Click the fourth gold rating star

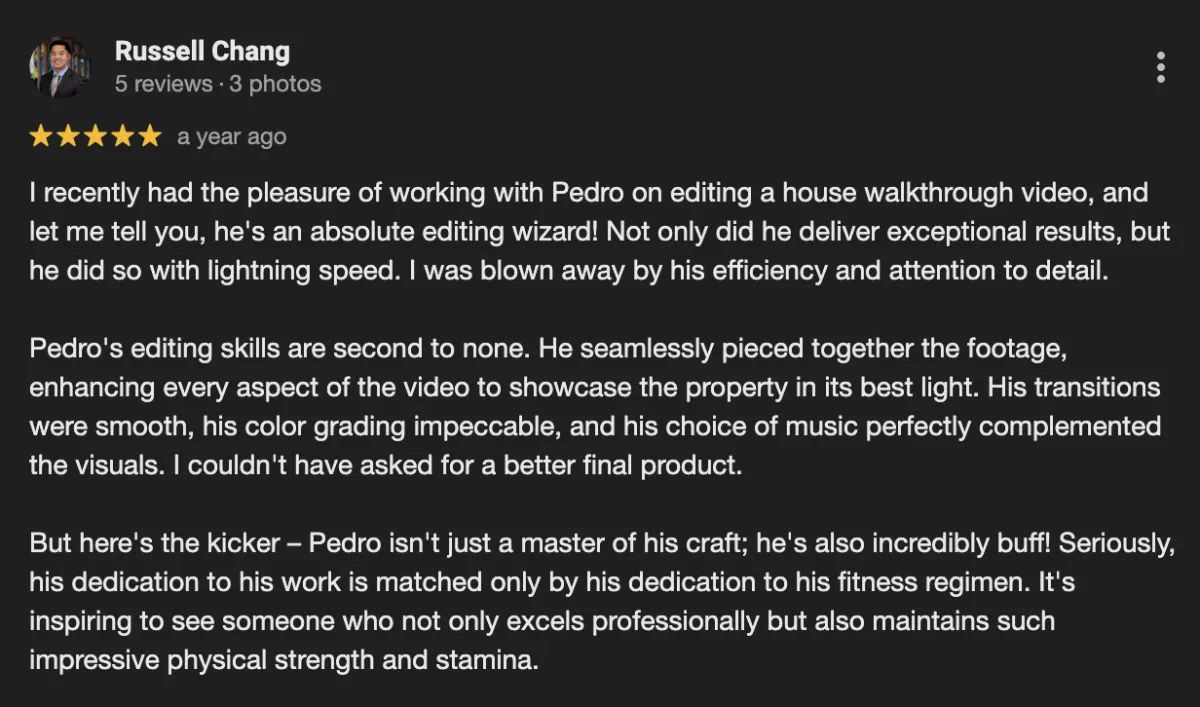click(122, 136)
